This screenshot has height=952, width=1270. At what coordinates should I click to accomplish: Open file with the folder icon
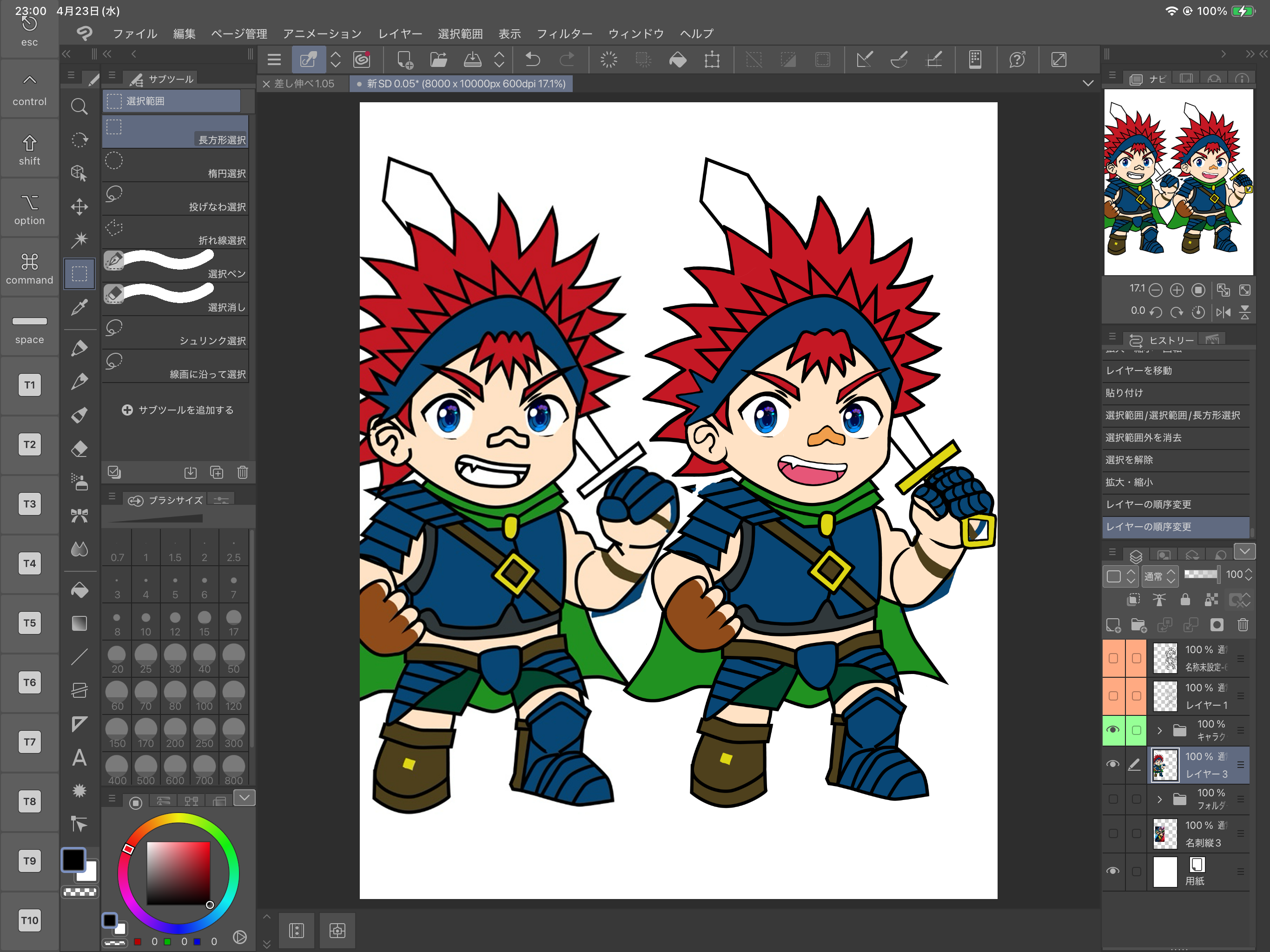[439, 59]
